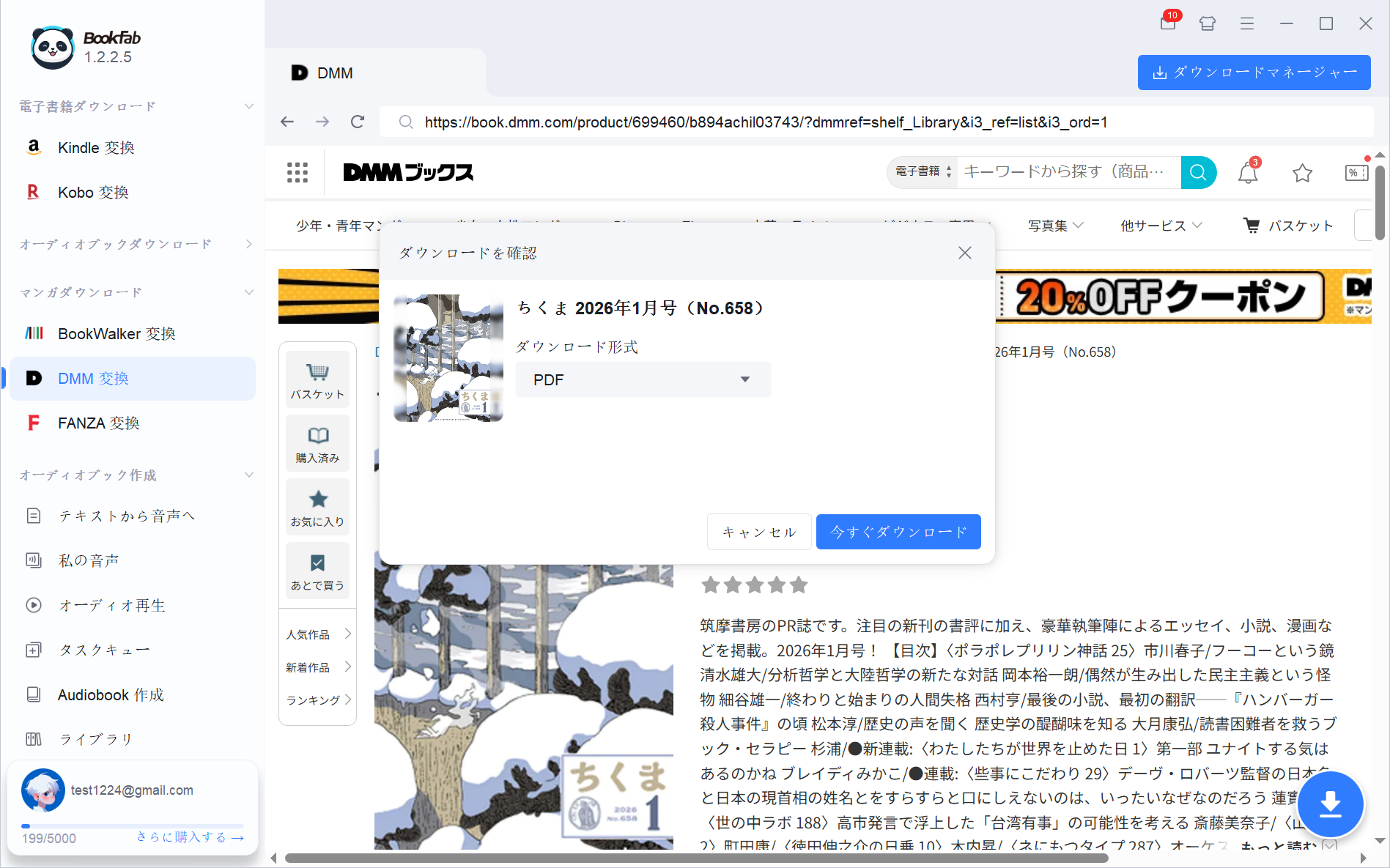This screenshot has width=1390, height=868.
Task: Open the DMM services grid menu icon
Action: (297, 173)
